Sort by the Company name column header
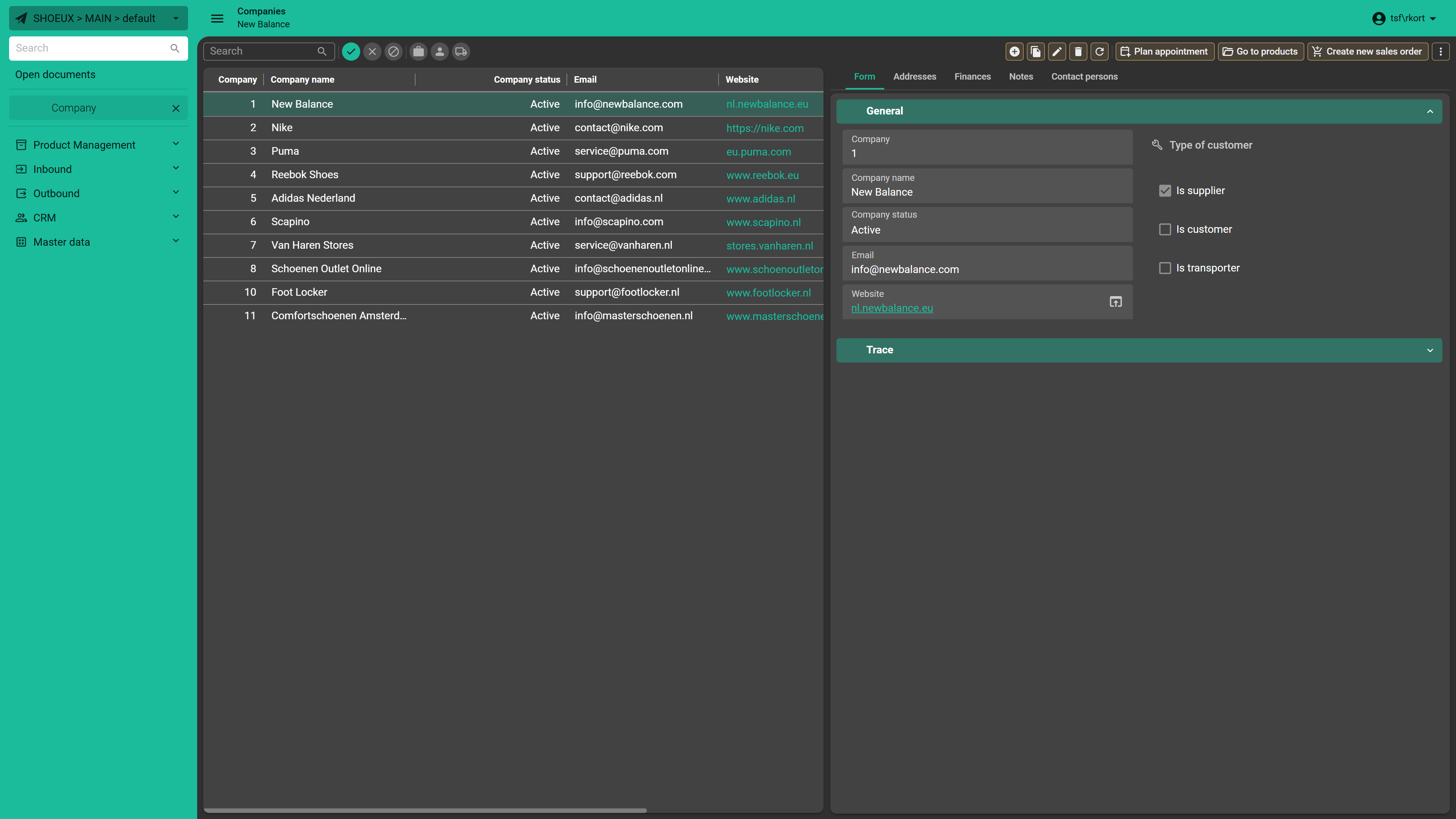This screenshot has height=819, width=1456. tap(303, 80)
